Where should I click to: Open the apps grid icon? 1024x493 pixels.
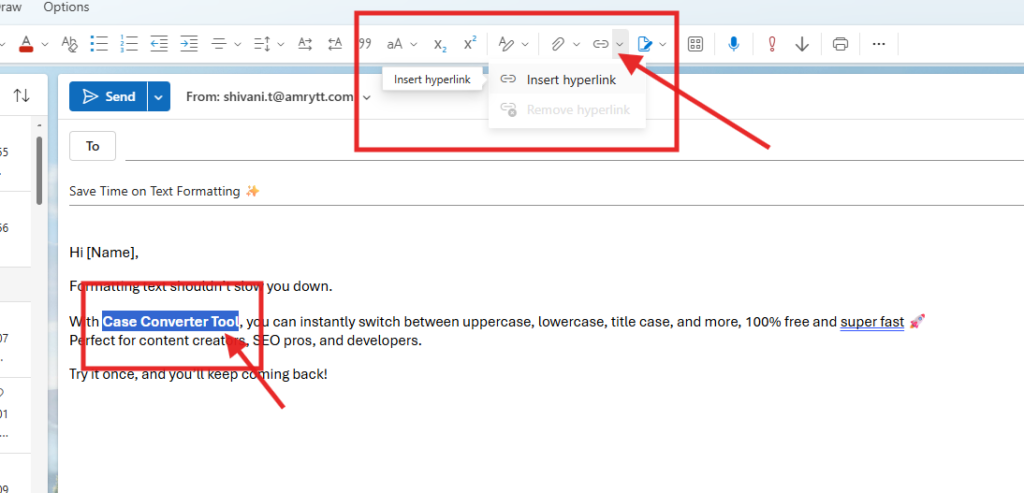(696, 44)
